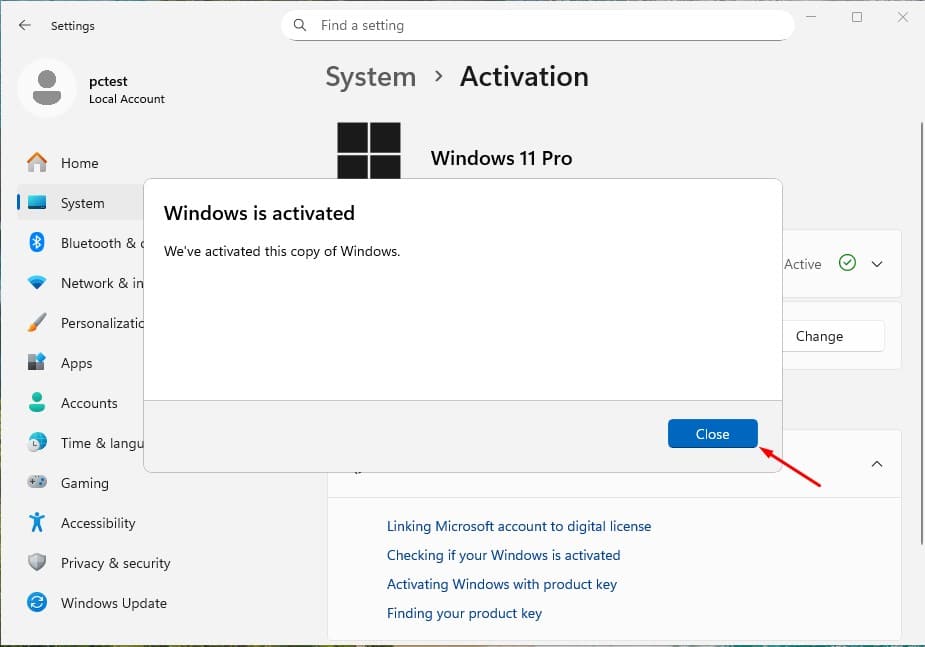
Task: Expand the Activation state chevron
Action: pyautogui.click(x=877, y=264)
